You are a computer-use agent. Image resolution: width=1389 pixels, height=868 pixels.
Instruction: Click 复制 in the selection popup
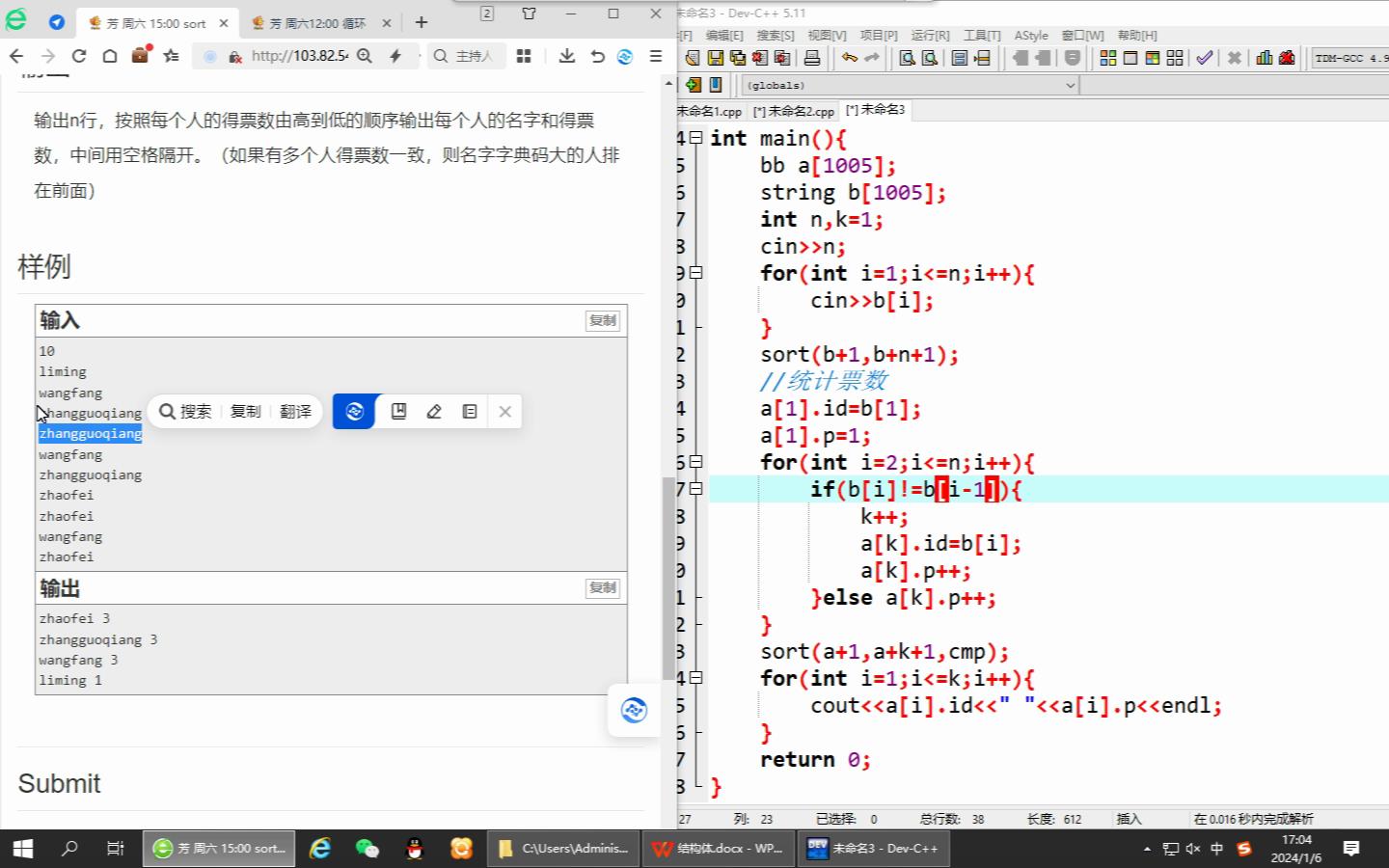click(x=245, y=412)
